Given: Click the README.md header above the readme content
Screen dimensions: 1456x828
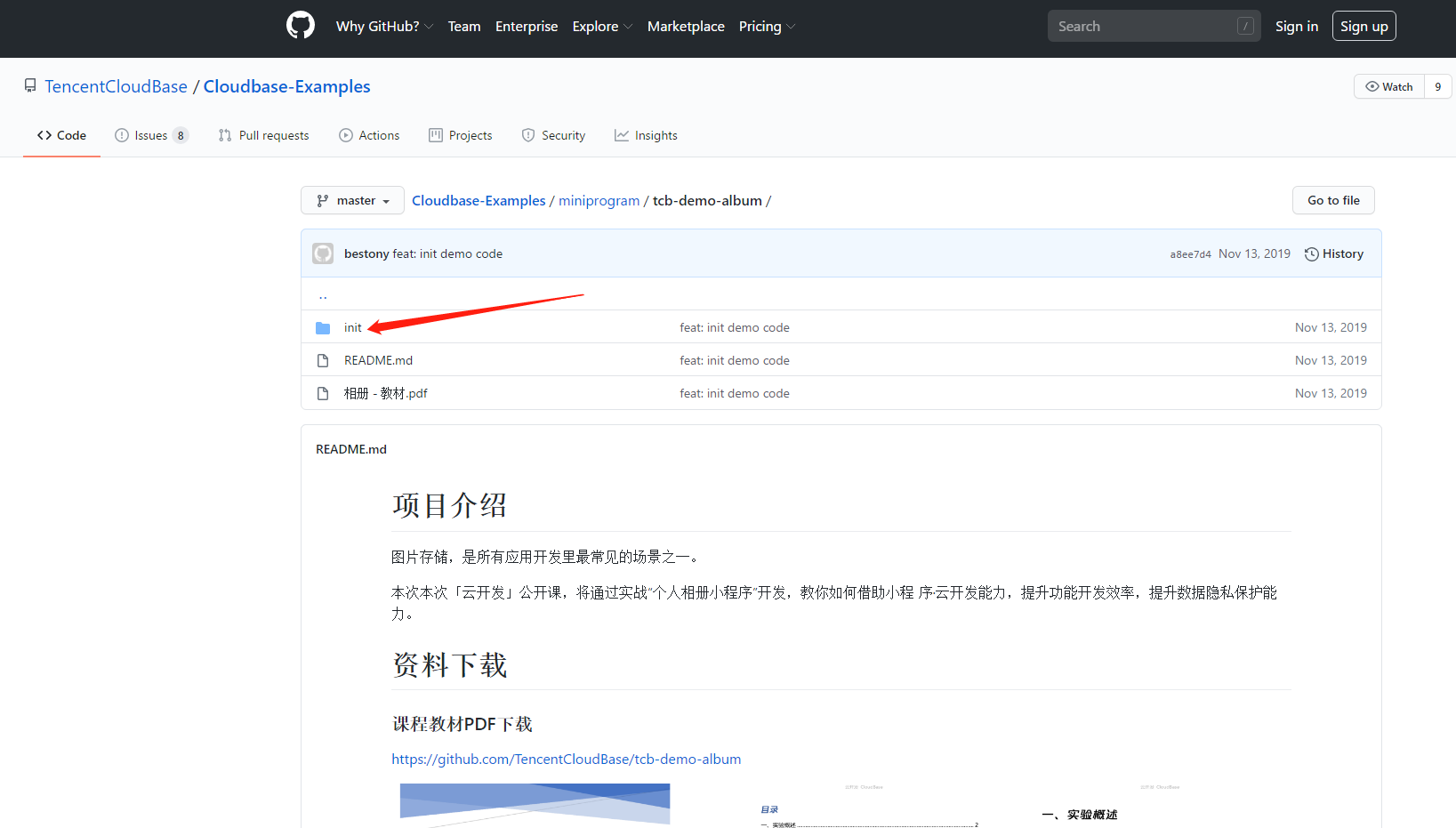Looking at the screenshot, I should click(x=351, y=449).
